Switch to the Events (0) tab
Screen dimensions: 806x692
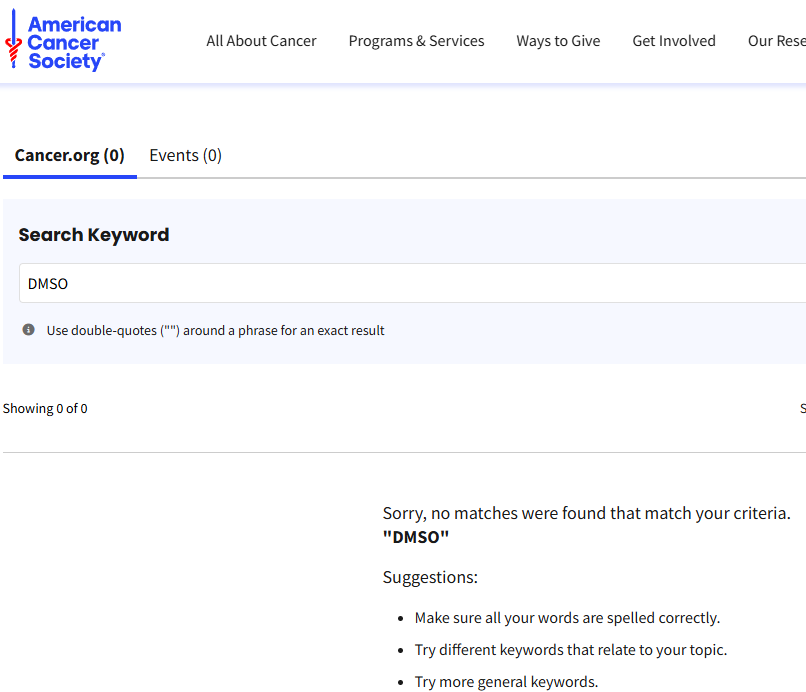tap(186, 155)
